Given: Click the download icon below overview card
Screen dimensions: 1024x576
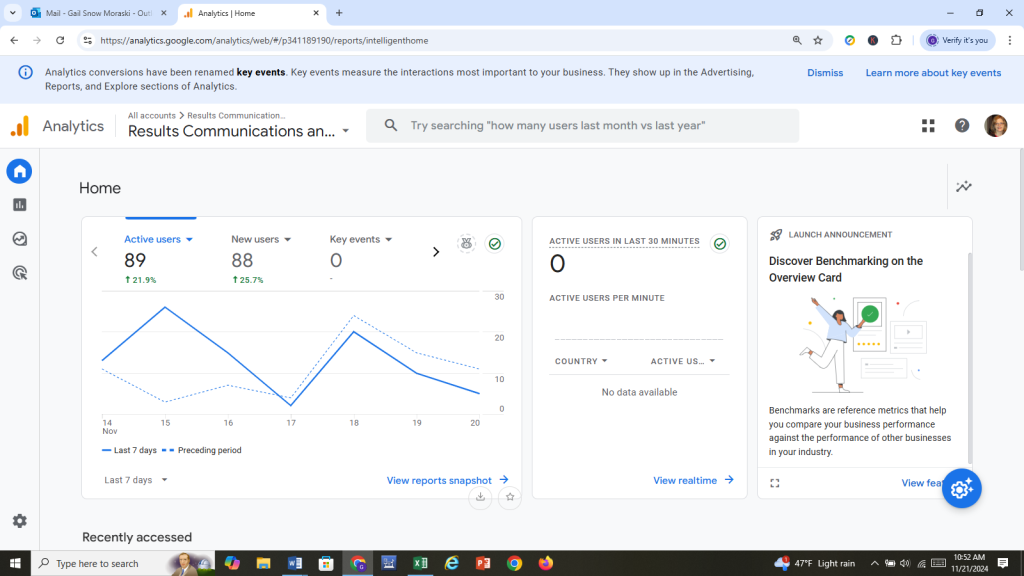Looking at the screenshot, I should pyautogui.click(x=480, y=498).
